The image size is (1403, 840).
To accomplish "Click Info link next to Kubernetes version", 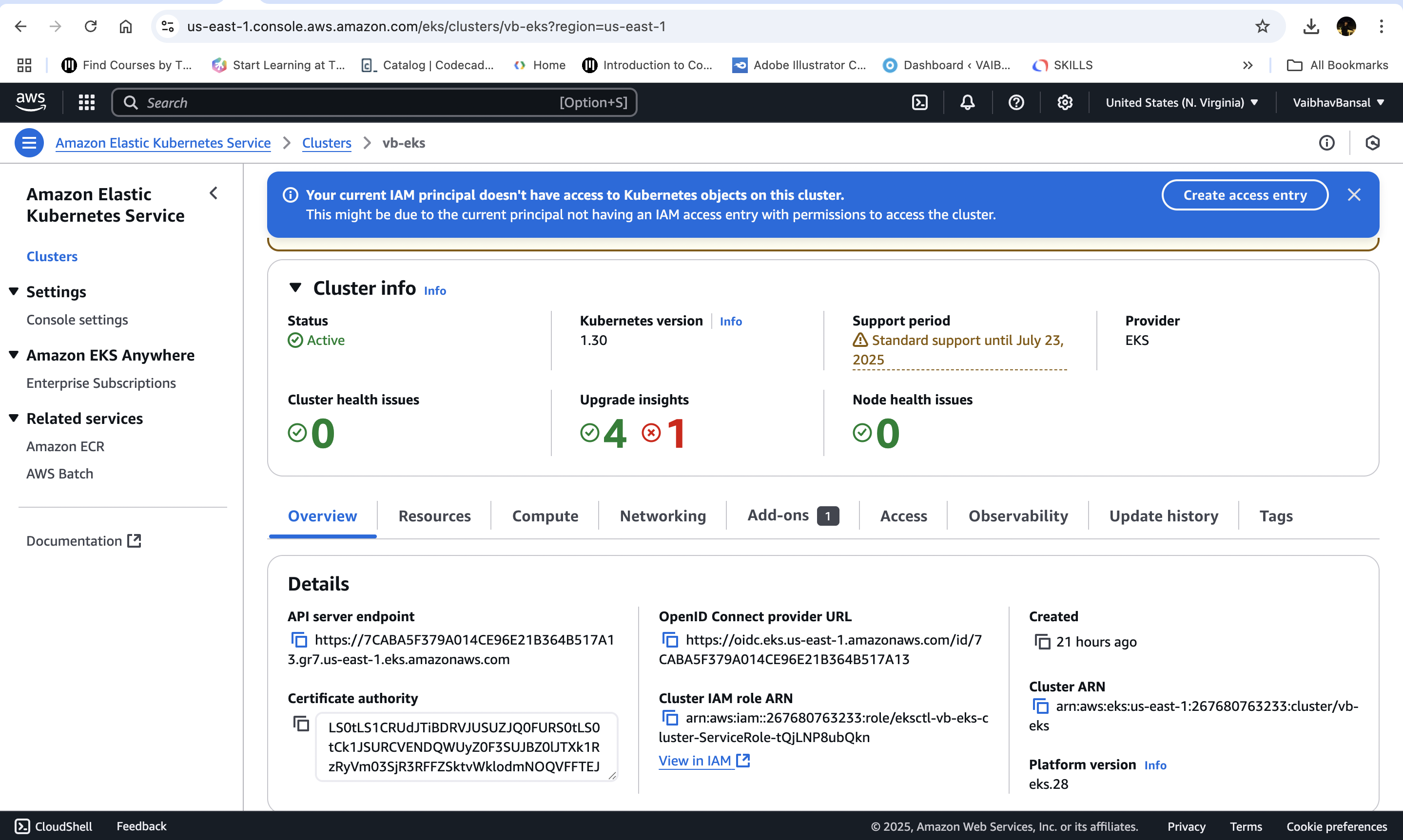I will click(x=731, y=321).
